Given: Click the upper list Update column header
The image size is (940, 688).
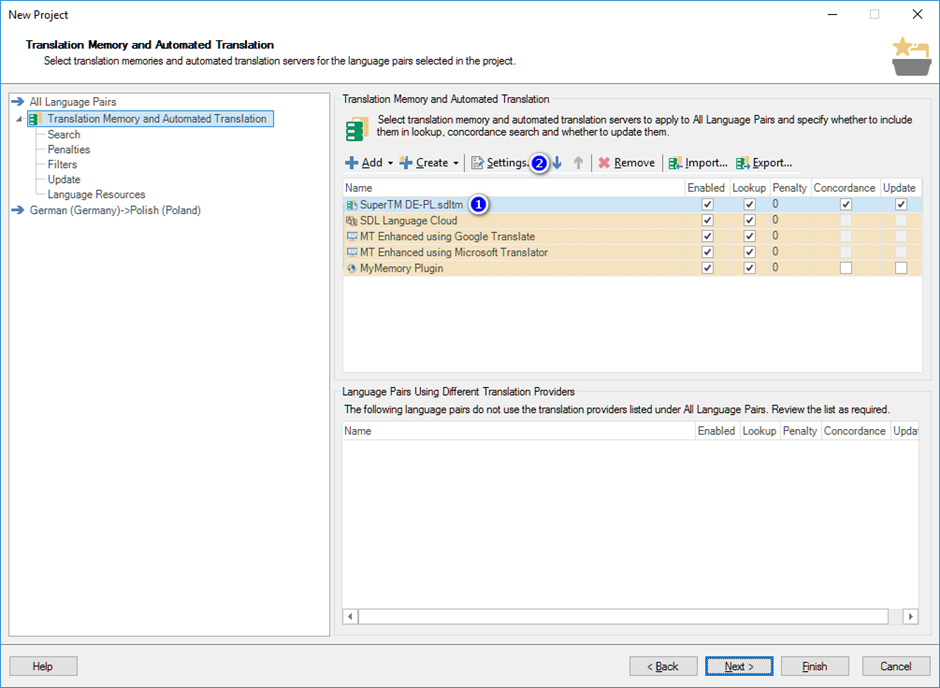Looking at the screenshot, I should 899,188.
